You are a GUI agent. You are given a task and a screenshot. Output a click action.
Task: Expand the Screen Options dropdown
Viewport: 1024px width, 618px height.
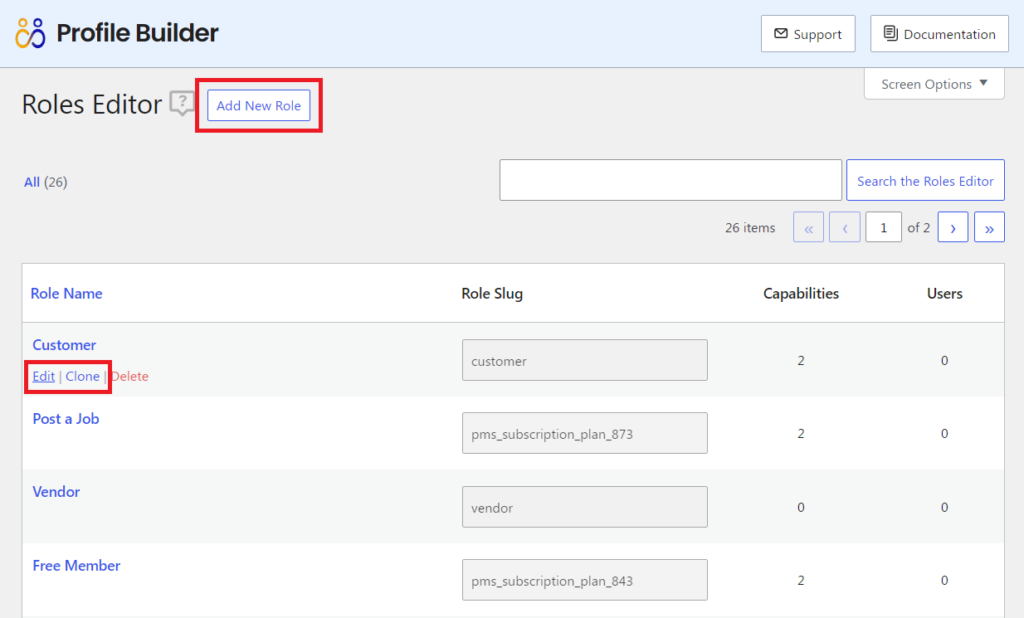(x=934, y=84)
